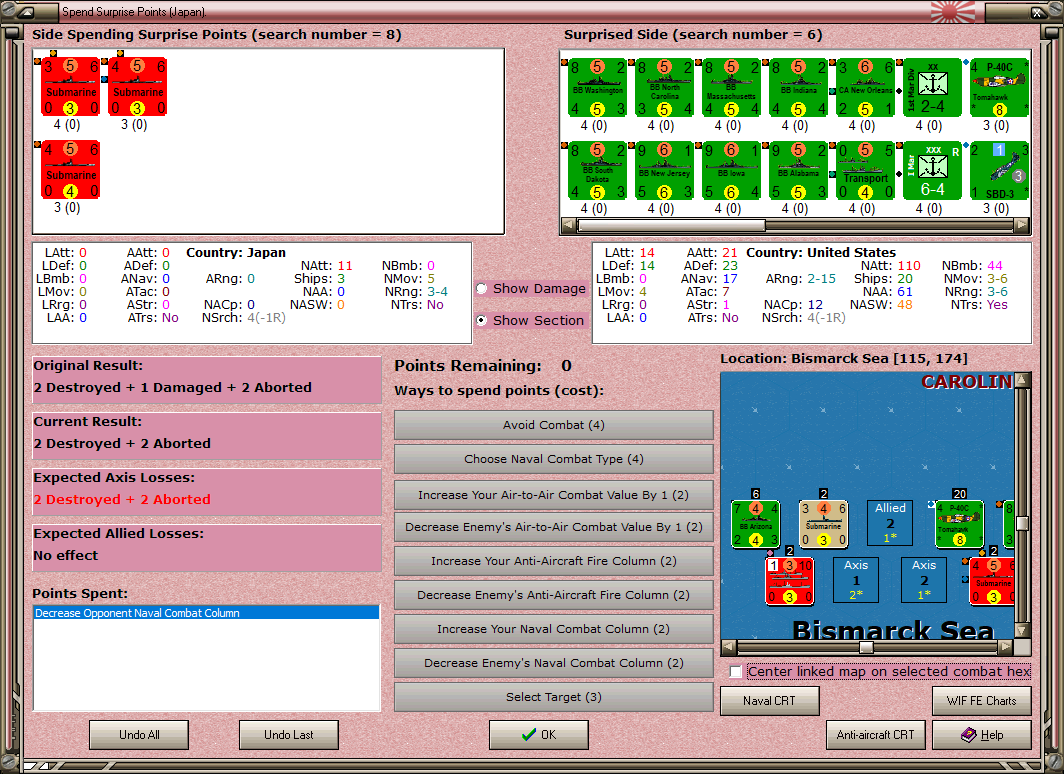Toggle Center linked map on combat hex
Image resolution: width=1064 pixels, height=774 pixels.
click(x=736, y=672)
